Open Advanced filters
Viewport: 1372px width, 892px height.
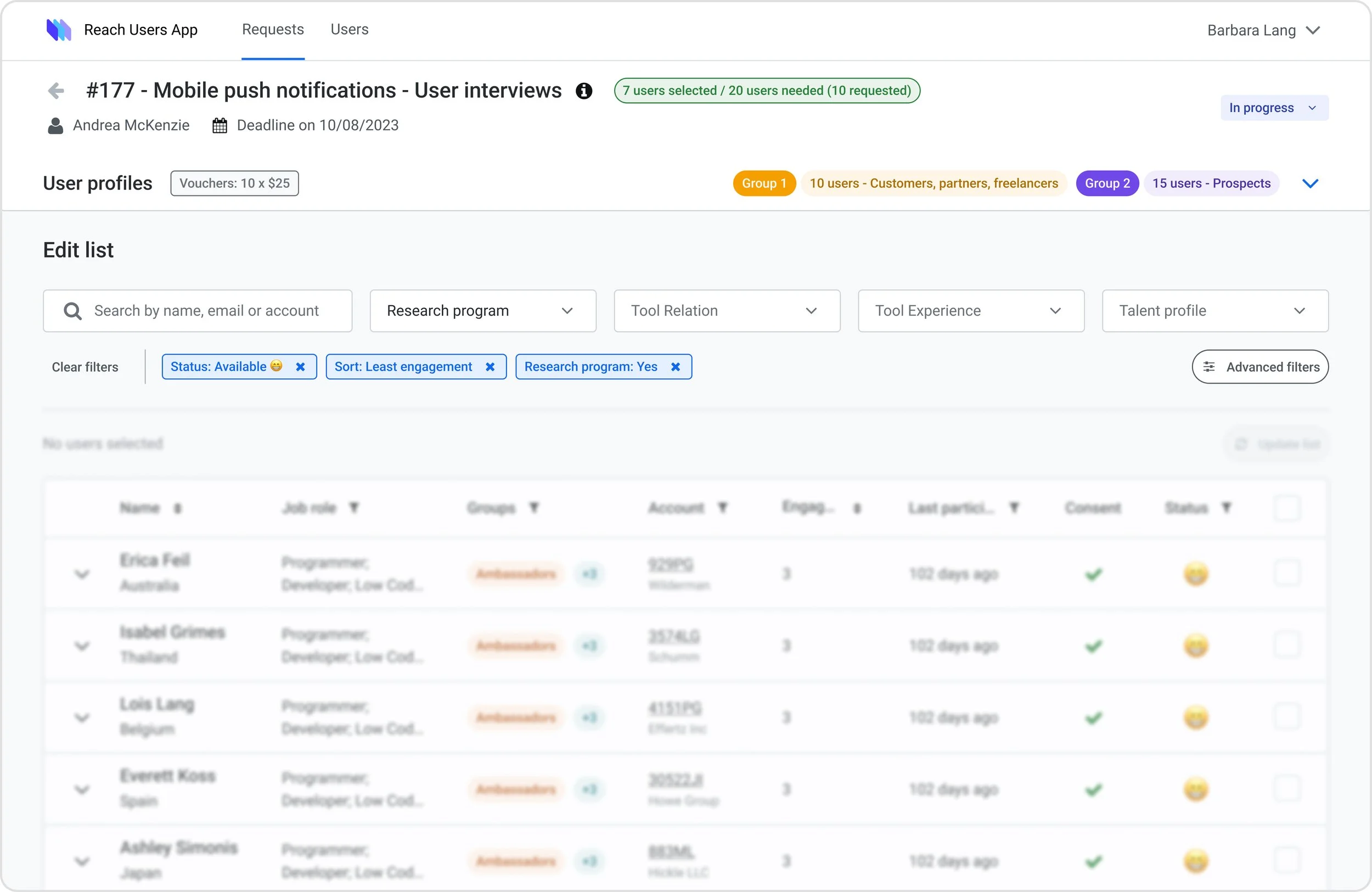1260,367
